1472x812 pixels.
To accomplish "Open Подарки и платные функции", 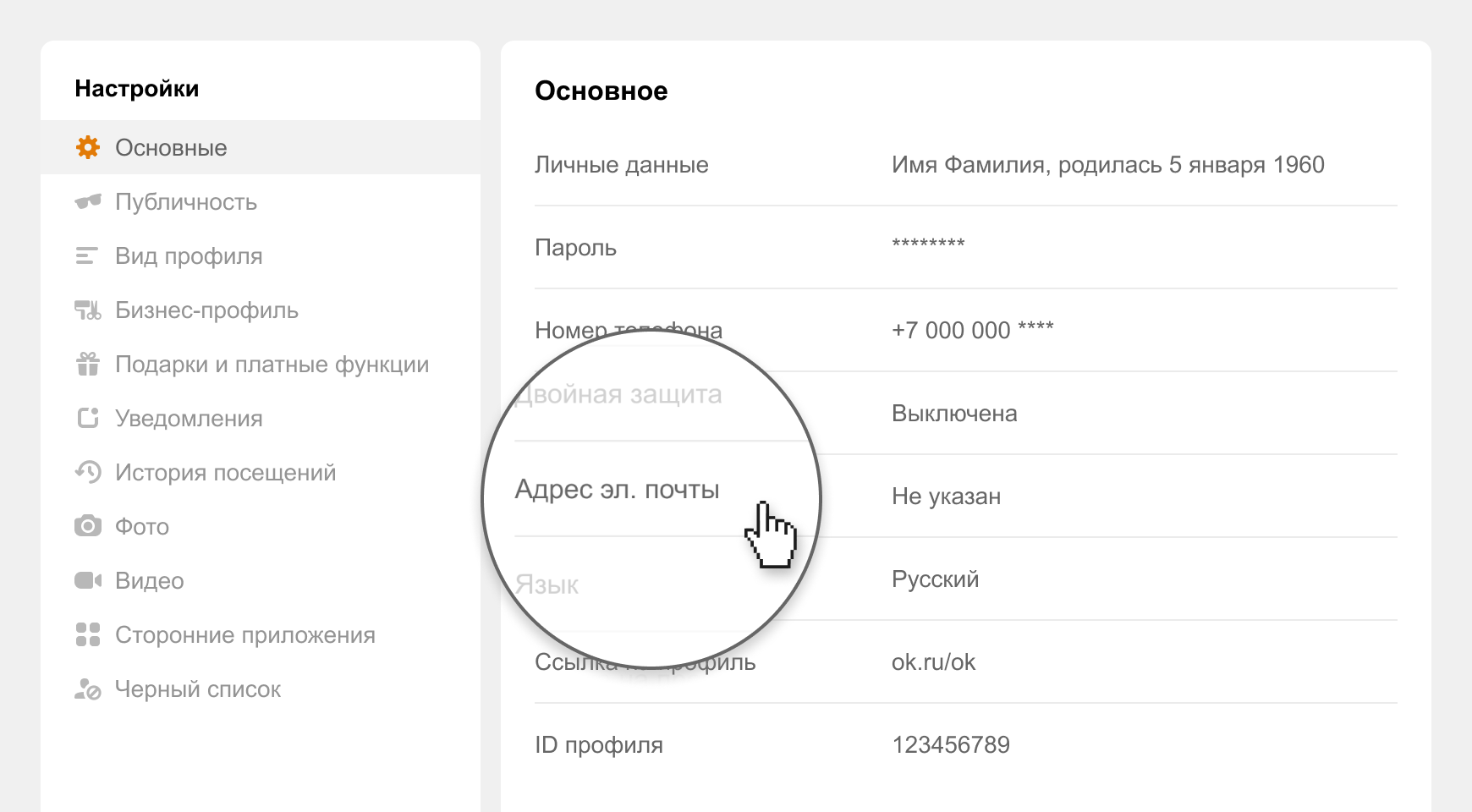I will point(261,364).
